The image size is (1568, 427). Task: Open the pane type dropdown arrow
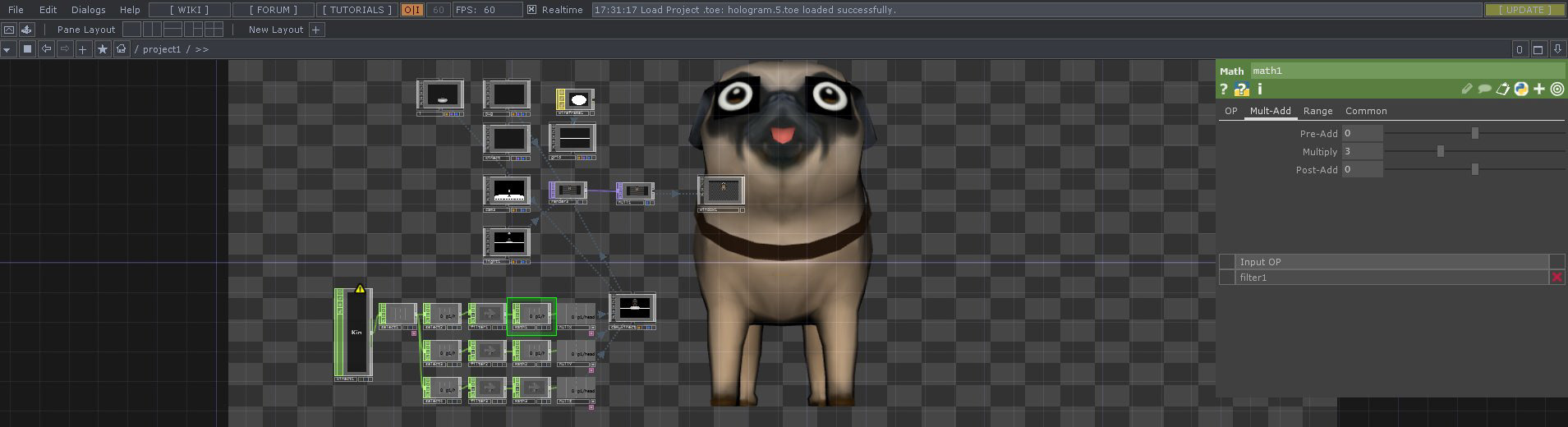point(7,49)
